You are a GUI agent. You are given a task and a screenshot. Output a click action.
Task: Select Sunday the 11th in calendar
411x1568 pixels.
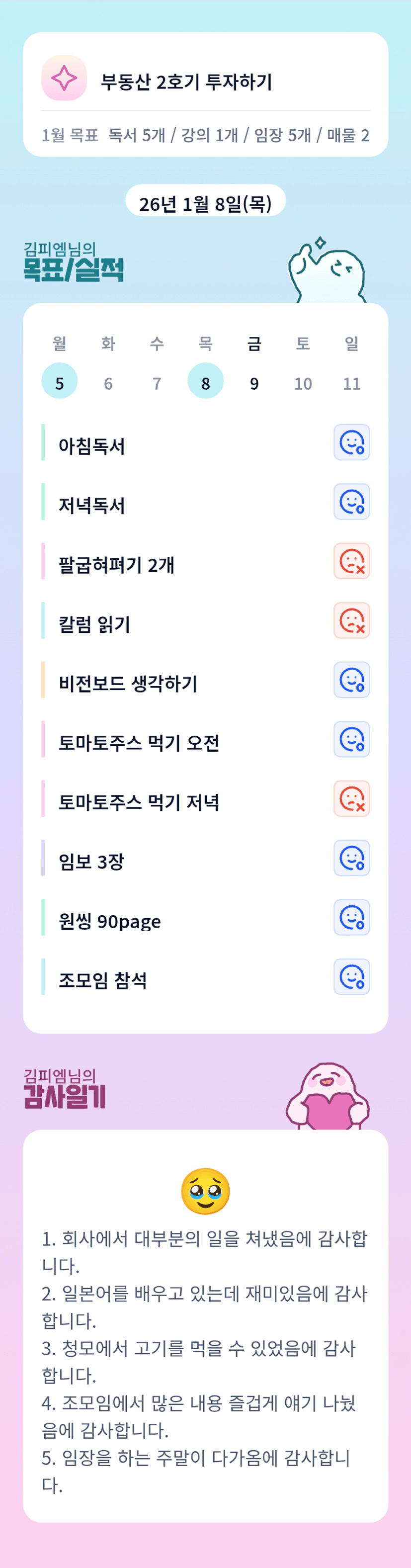pyautogui.click(x=351, y=383)
